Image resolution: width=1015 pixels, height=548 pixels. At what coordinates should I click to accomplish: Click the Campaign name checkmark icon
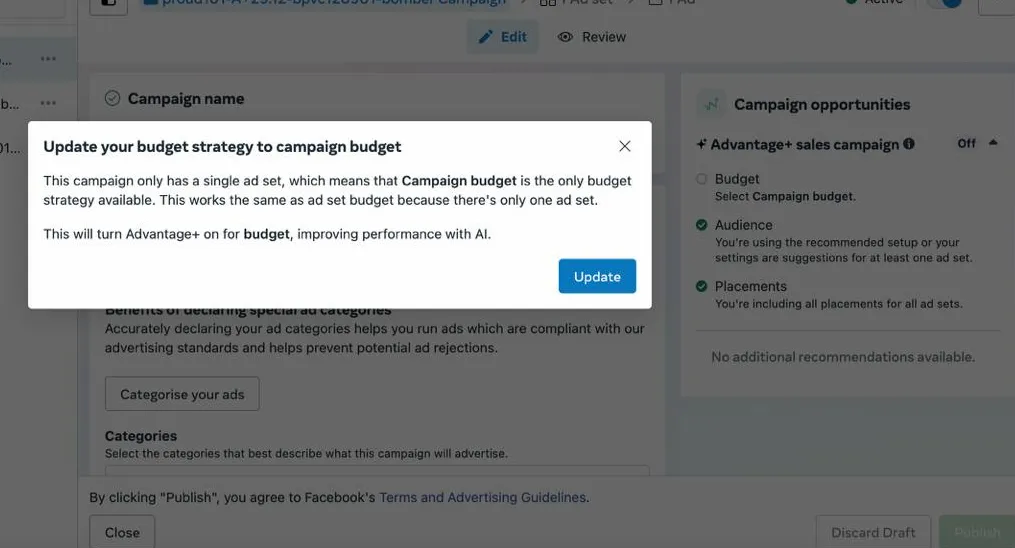(x=113, y=98)
